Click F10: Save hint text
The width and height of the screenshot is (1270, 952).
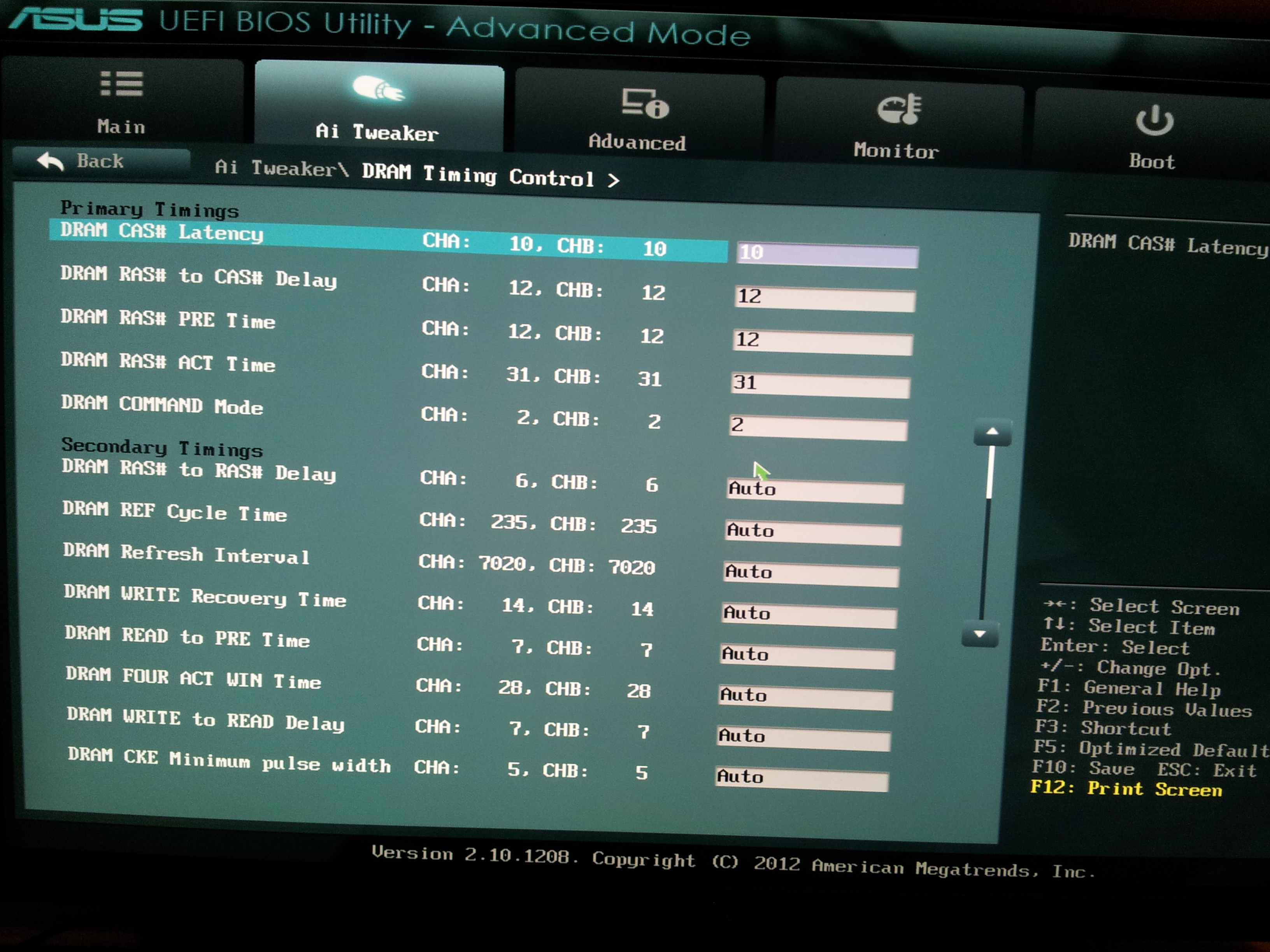(1083, 768)
